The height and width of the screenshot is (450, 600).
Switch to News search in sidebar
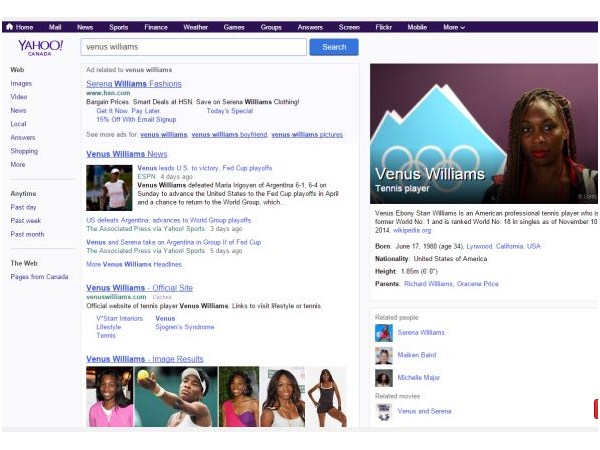(18, 111)
